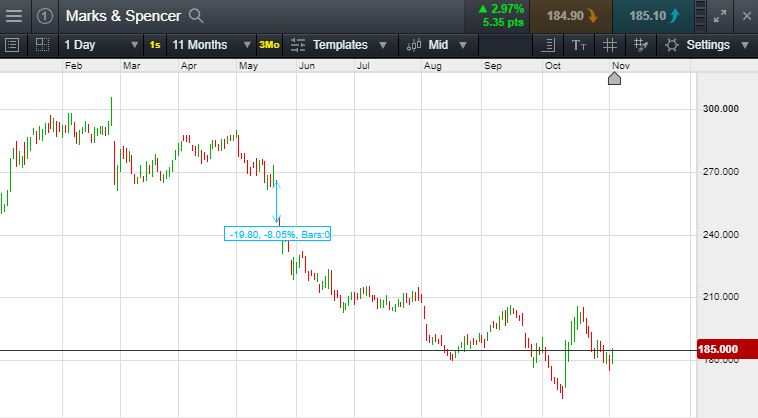Expand the chart to full screen
This screenshot has width=758, height=418.
[x=720, y=16]
